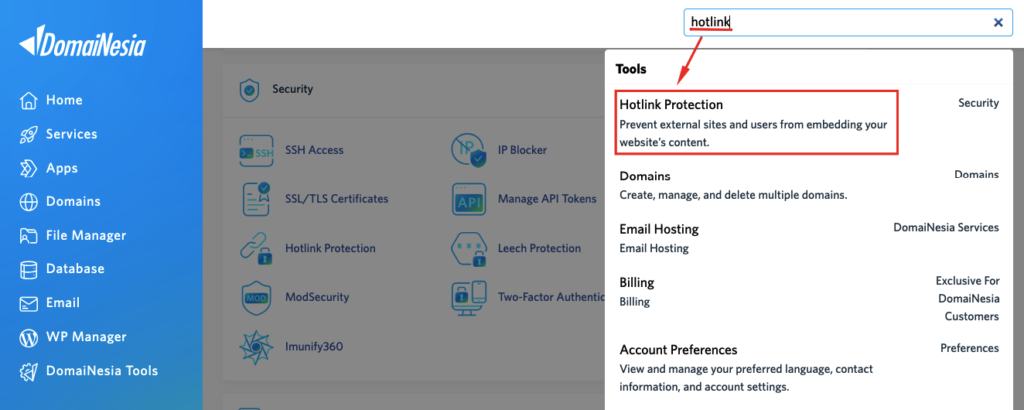This screenshot has height=410, width=1024.
Task: Click the SSL/TLS Certificates icon
Action: (x=256, y=199)
